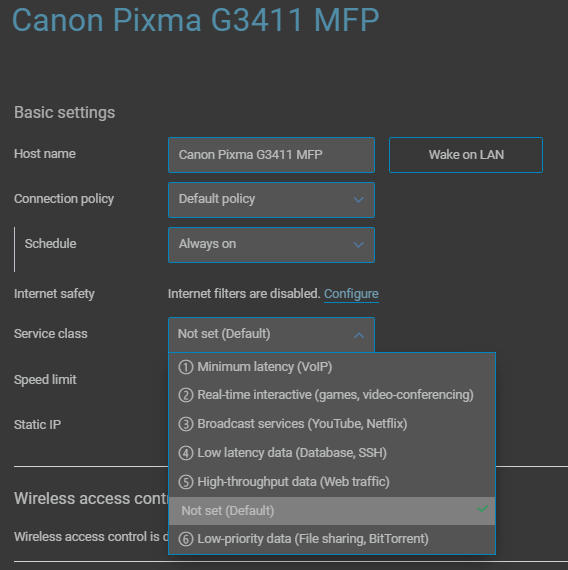568x570 pixels.
Task: Open the Configure internet filters link
Action: pos(351,294)
